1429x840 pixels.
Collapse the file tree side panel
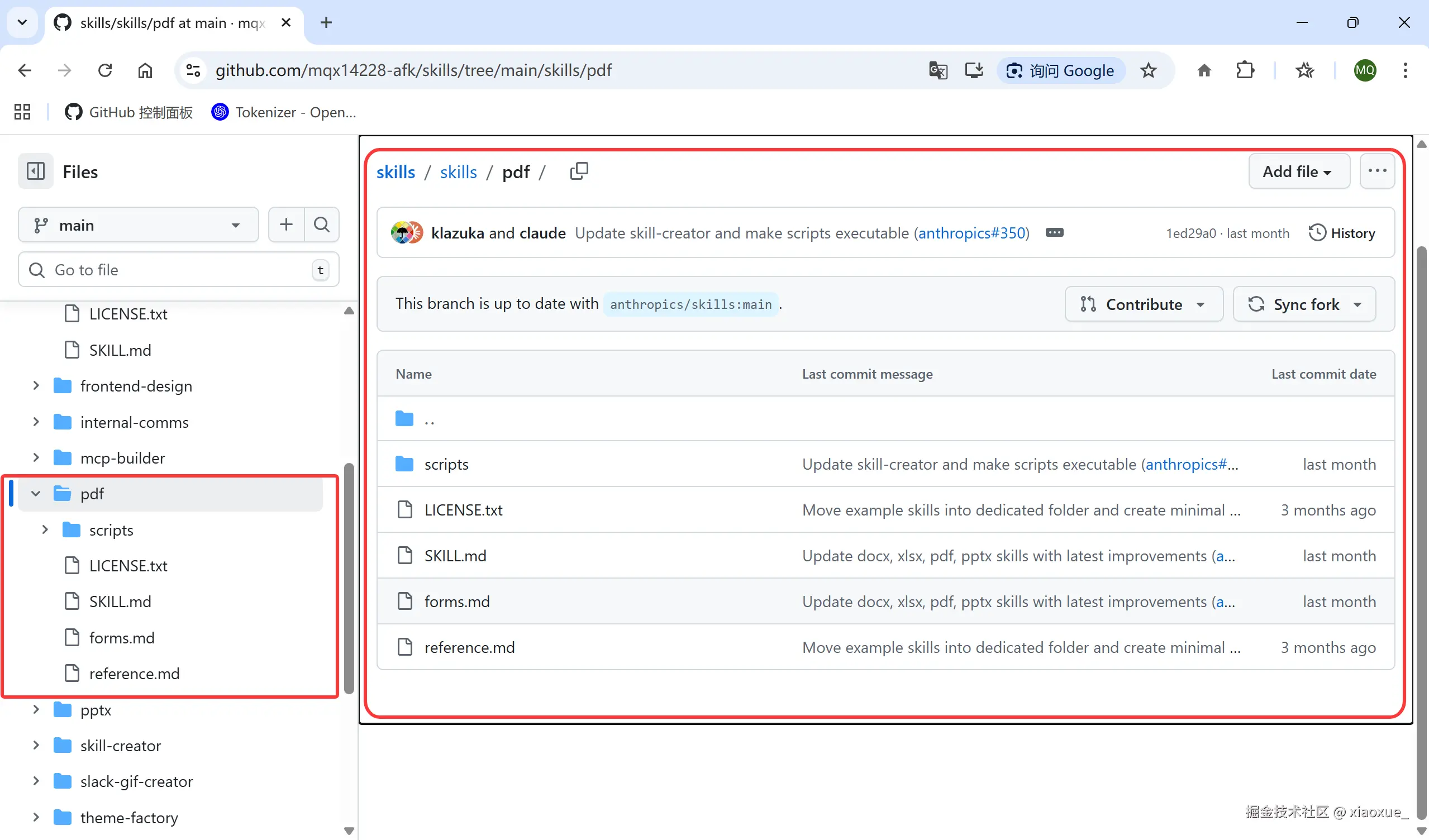tap(36, 171)
